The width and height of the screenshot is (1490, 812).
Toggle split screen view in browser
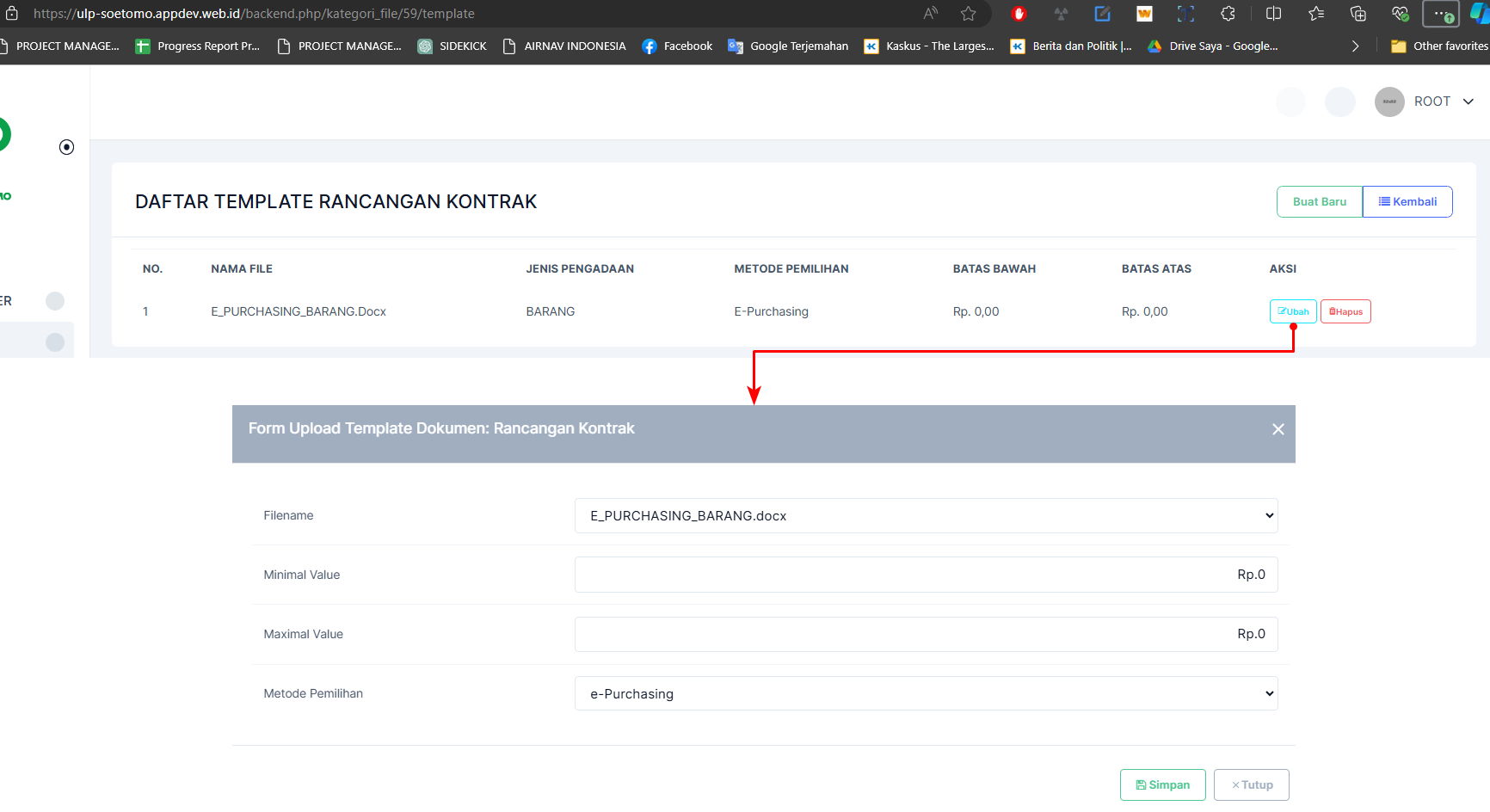tap(1273, 14)
